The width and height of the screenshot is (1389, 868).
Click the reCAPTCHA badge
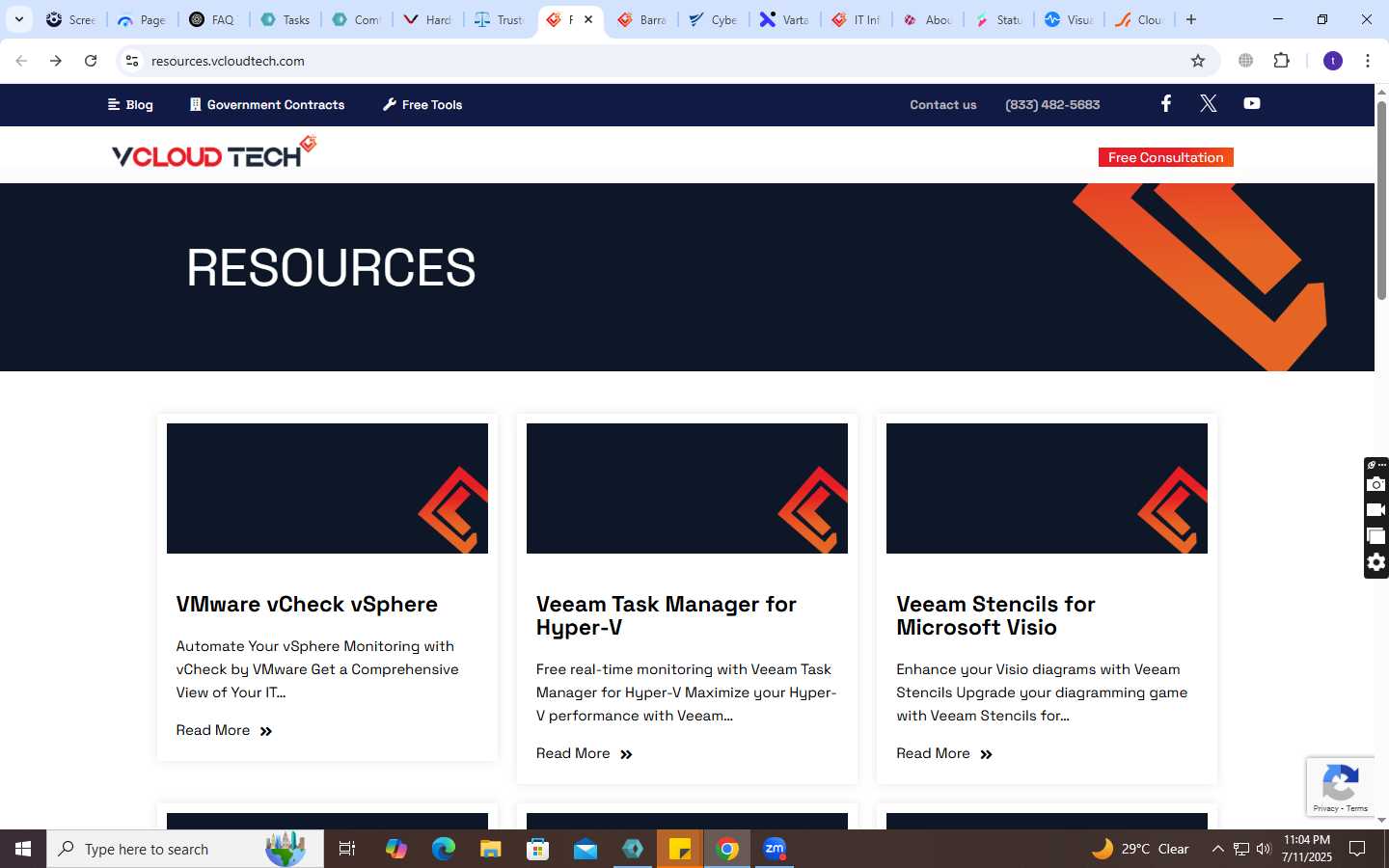pos(1341,786)
